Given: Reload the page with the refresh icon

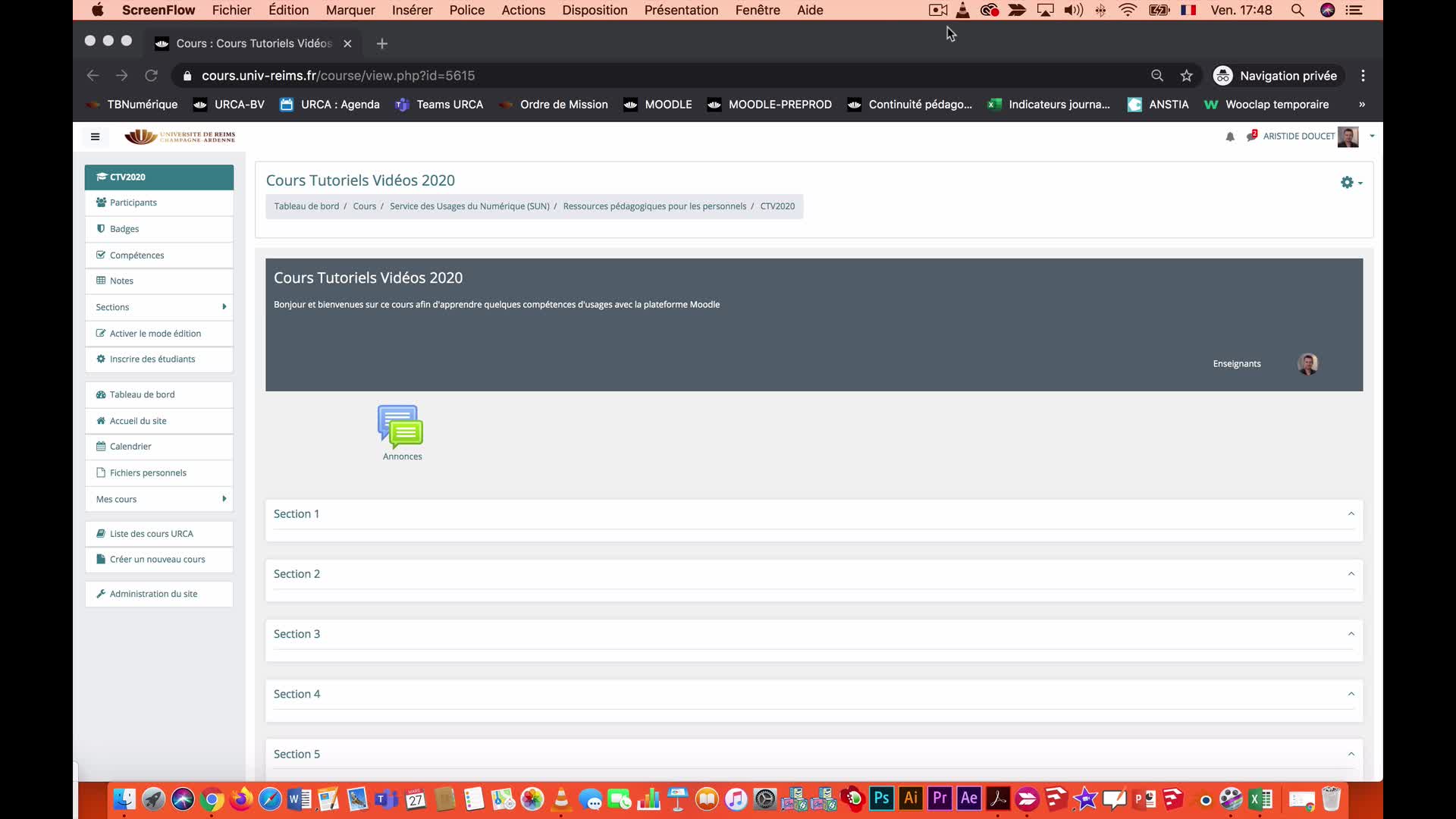Looking at the screenshot, I should 152,76.
